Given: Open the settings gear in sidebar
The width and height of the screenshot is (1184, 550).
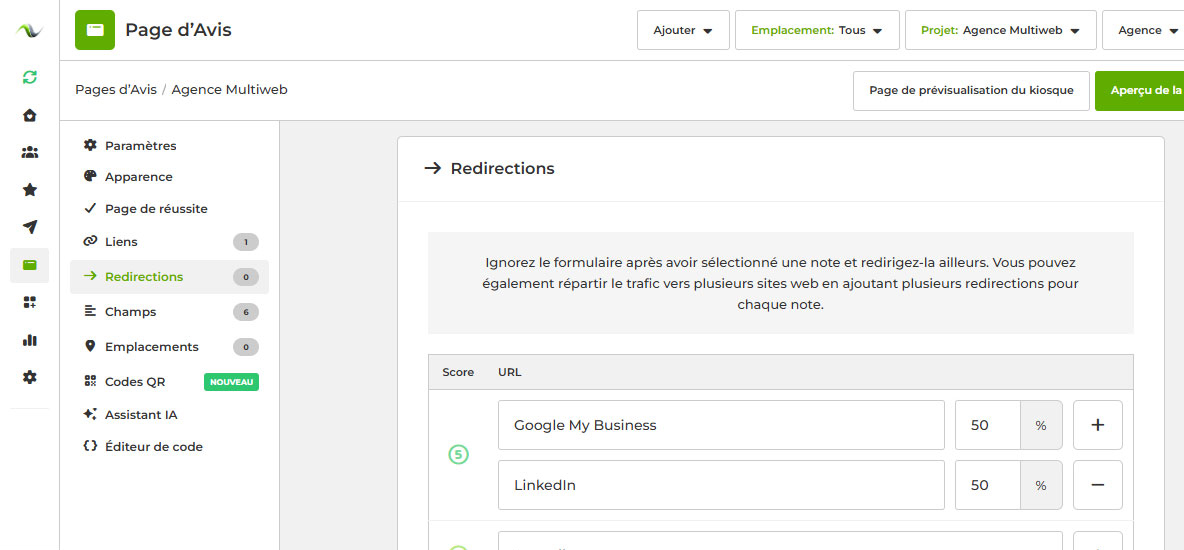Looking at the screenshot, I should (30, 377).
